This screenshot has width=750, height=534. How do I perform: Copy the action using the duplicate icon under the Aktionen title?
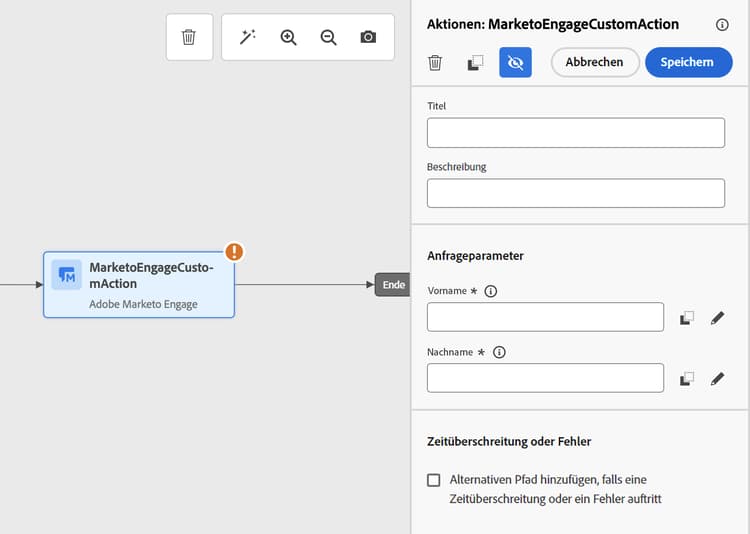475,63
